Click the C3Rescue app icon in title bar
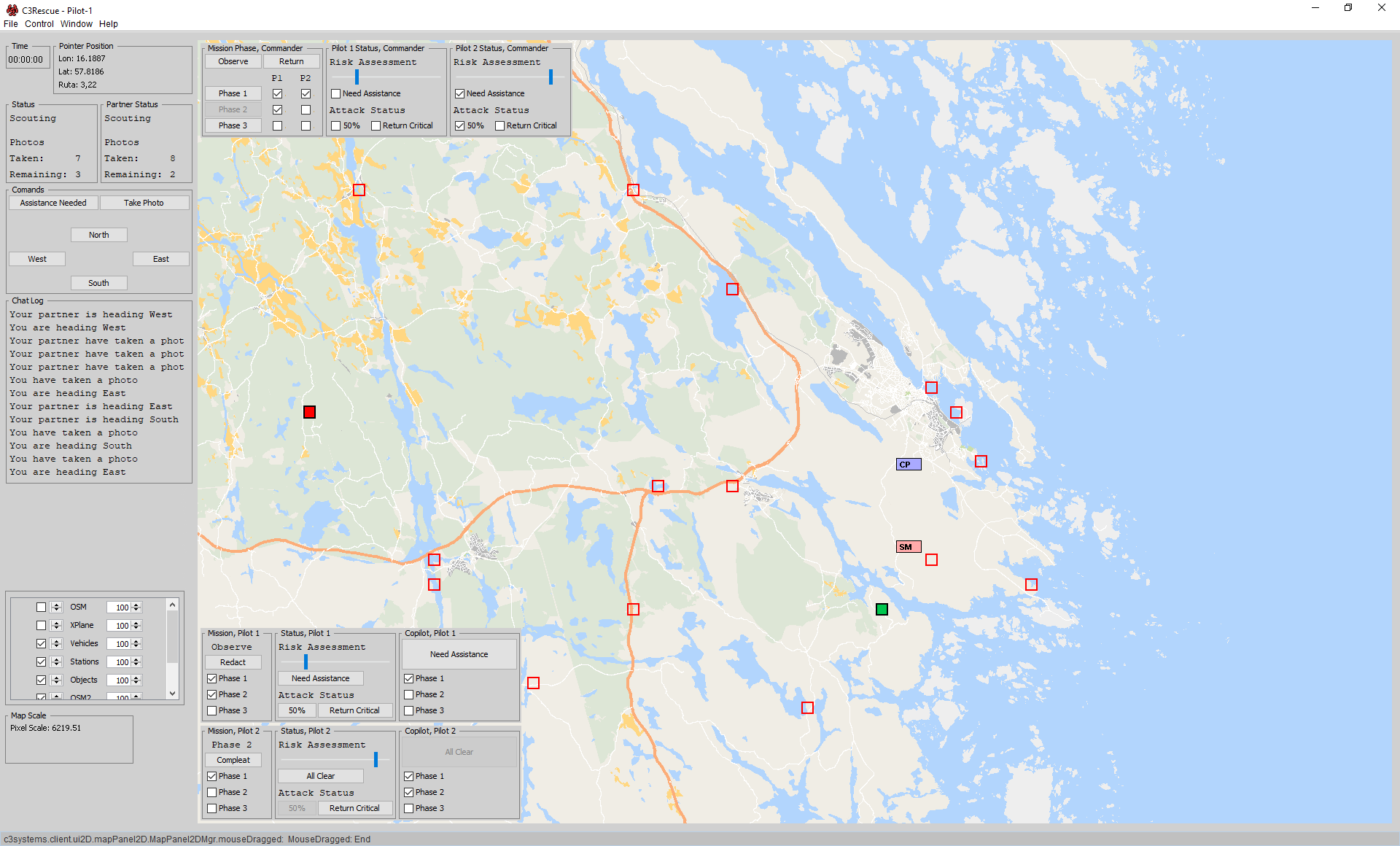The image size is (1400, 846). coord(12,10)
